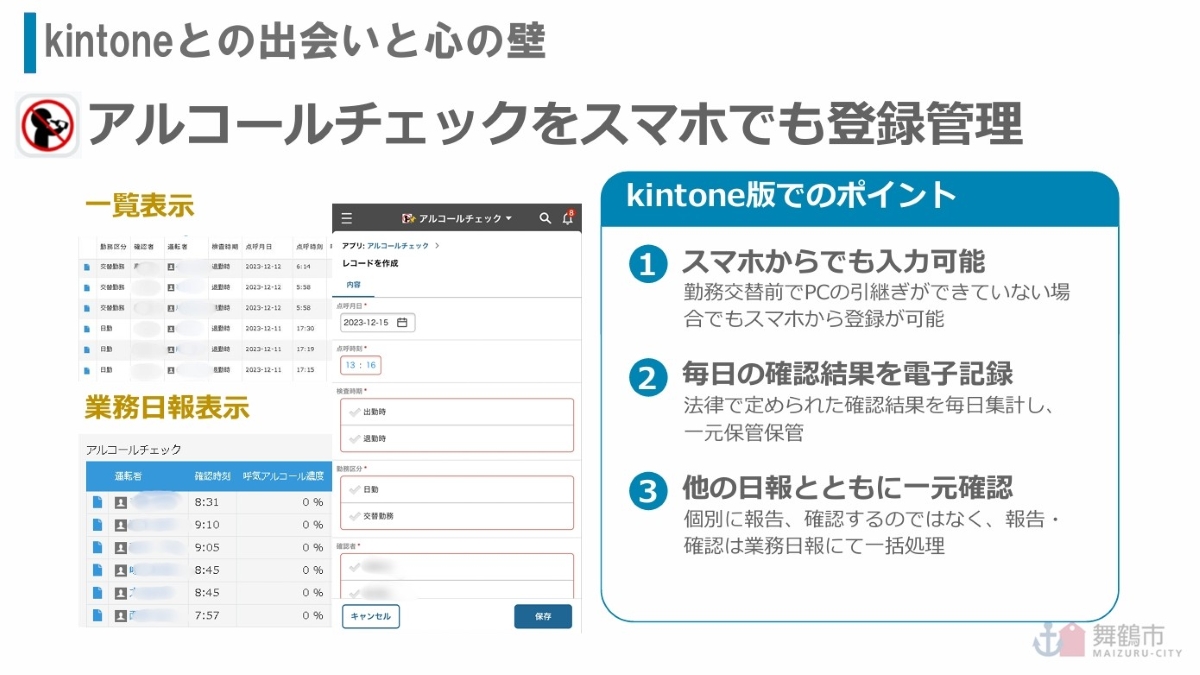Screen dimensions: 1200x675
Task: Click the 17:15 time cell
Action: click(306, 370)
